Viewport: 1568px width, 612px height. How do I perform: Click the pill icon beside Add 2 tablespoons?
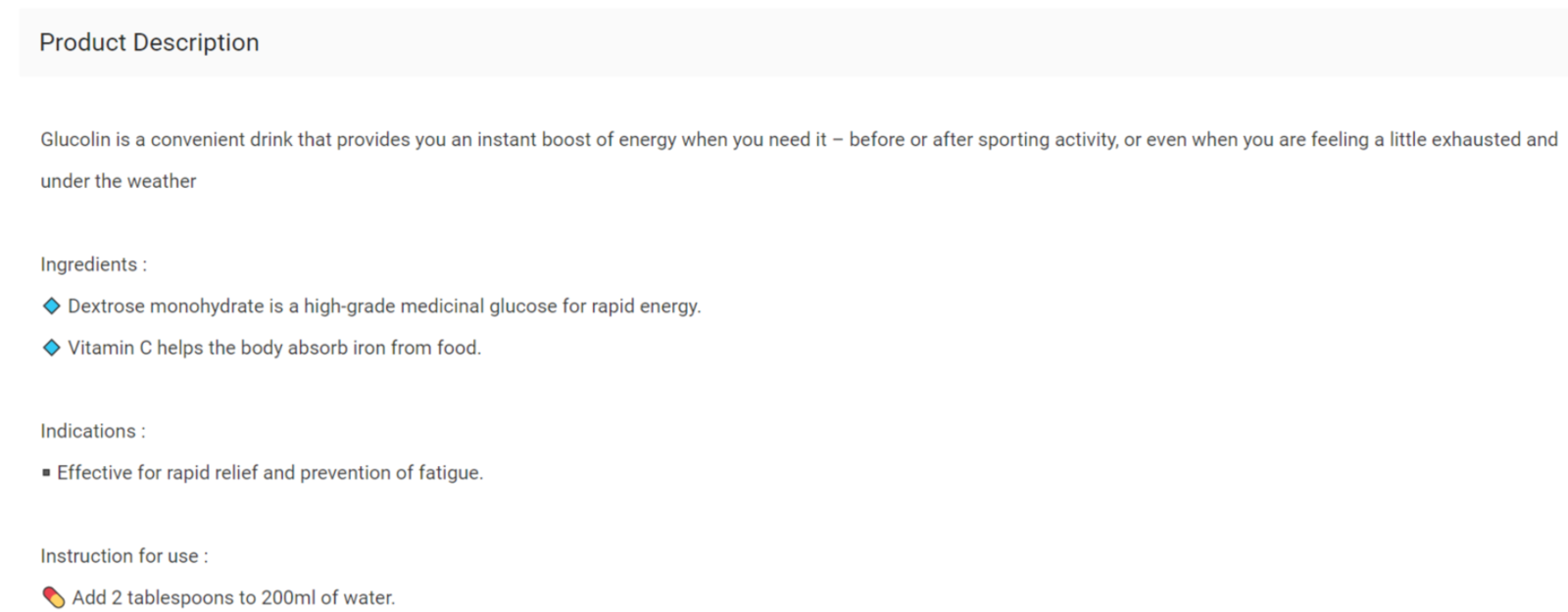pos(53,597)
